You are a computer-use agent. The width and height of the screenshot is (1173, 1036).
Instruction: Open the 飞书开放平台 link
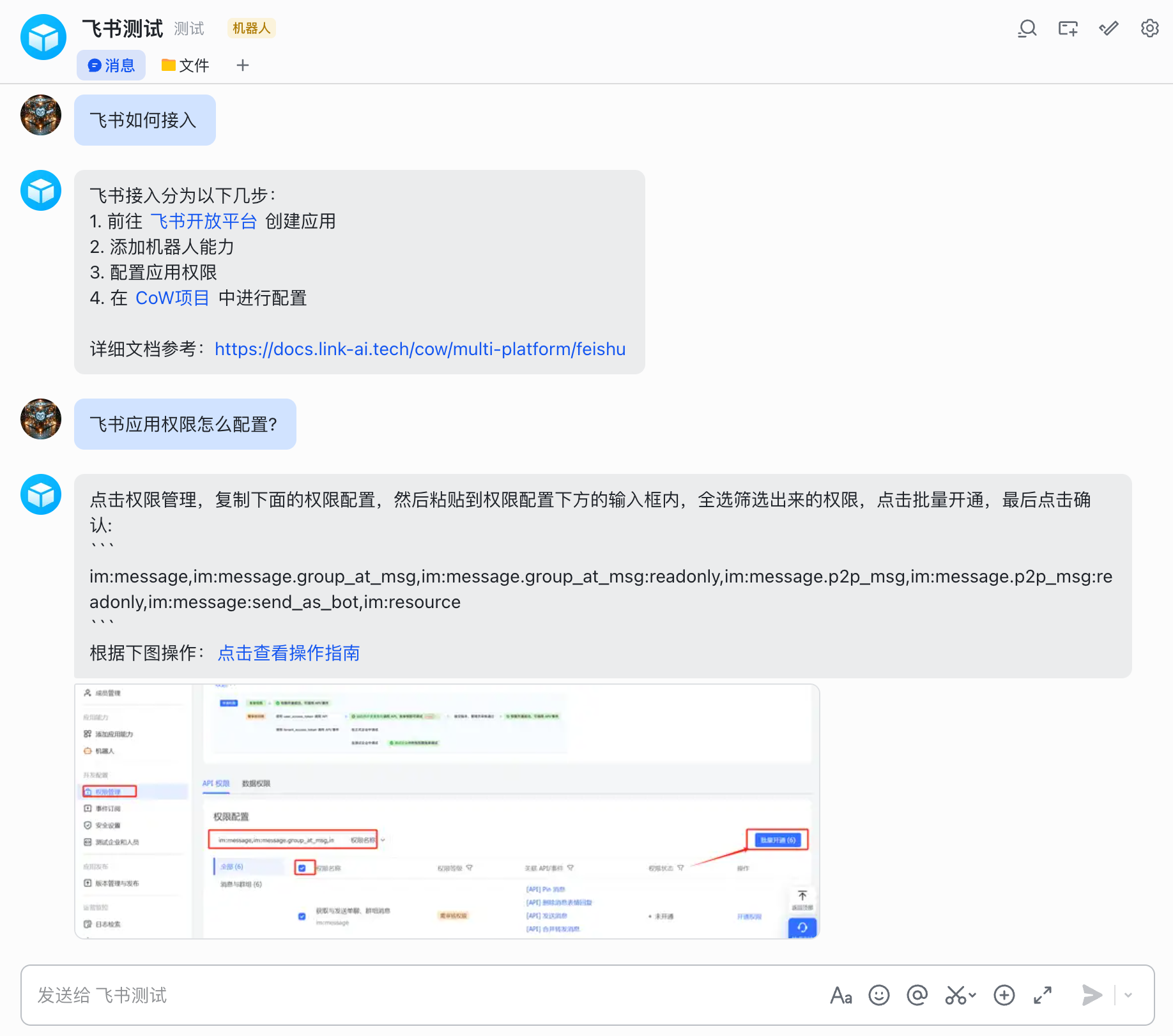pyautogui.click(x=204, y=221)
